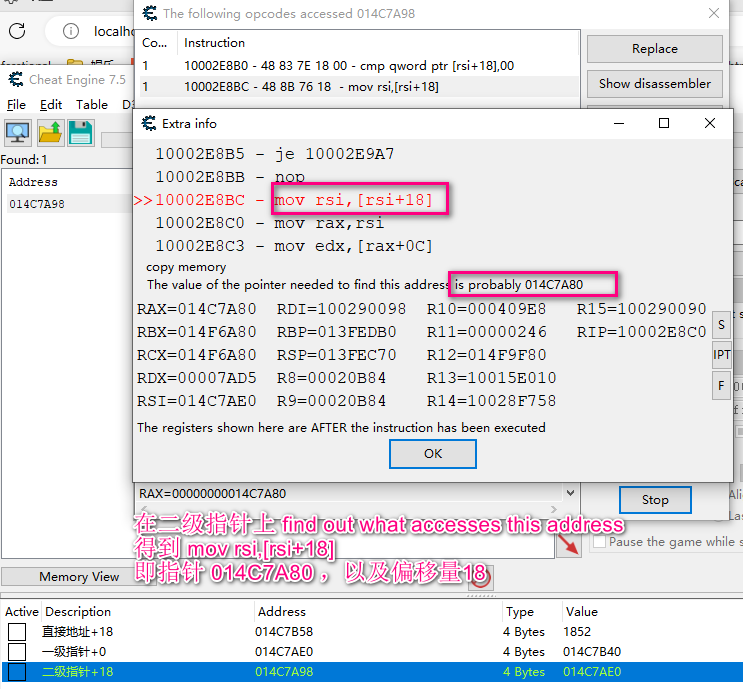
Task: Click the Stop button
Action: point(655,500)
